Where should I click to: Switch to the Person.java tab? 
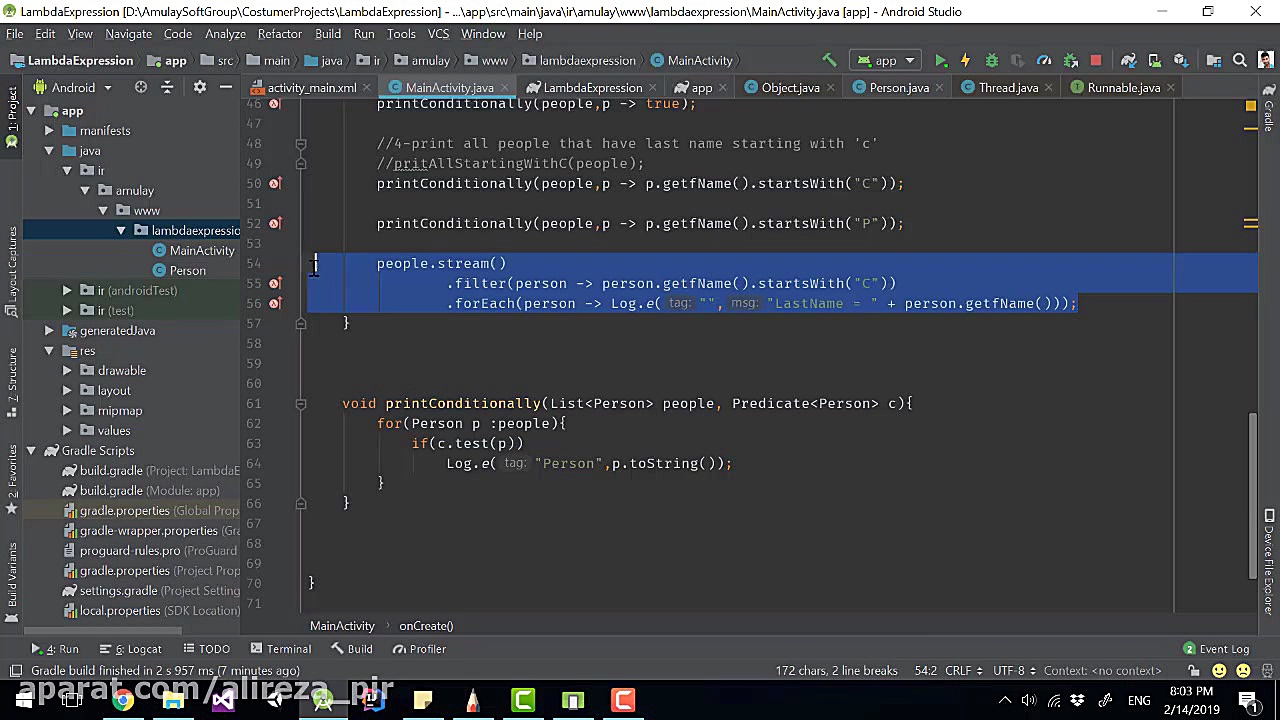coord(899,87)
